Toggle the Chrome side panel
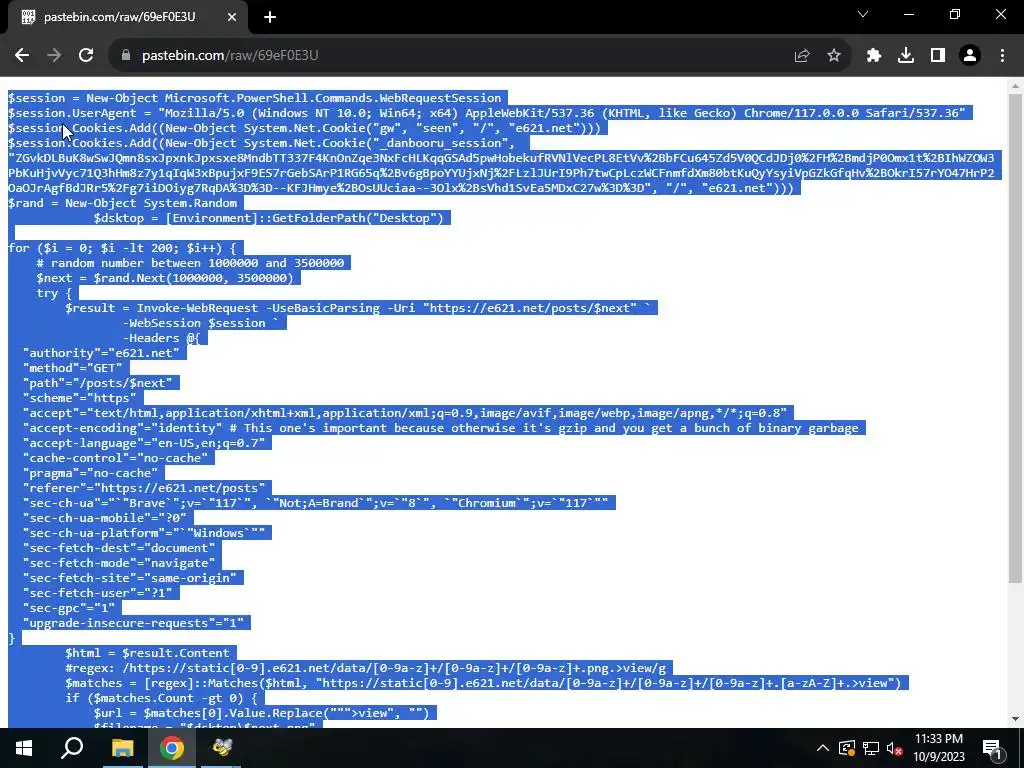Image resolution: width=1024 pixels, height=768 pixels. 938,56
